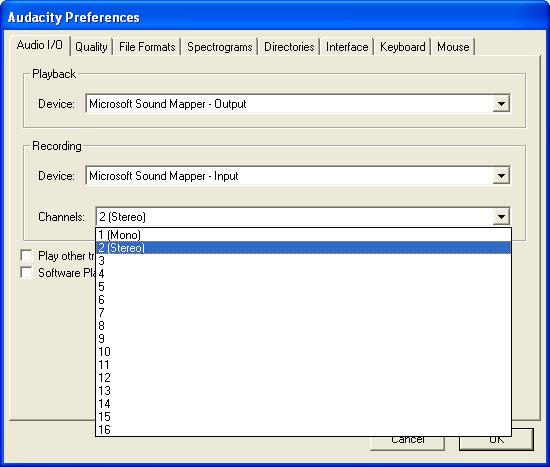Click the Channels field showing 2 (Stereo)
Image resolution: width=550 pixels, height=467 pixels.
tap(303, 217)
